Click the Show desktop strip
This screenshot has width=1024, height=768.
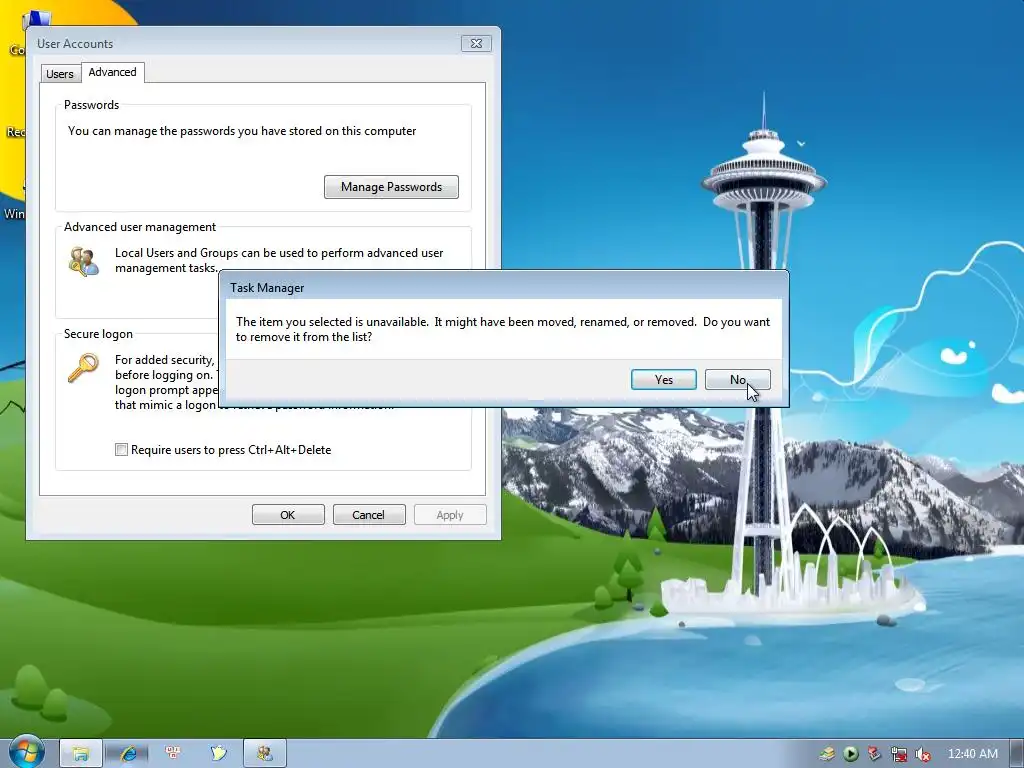pos(1017,754)
